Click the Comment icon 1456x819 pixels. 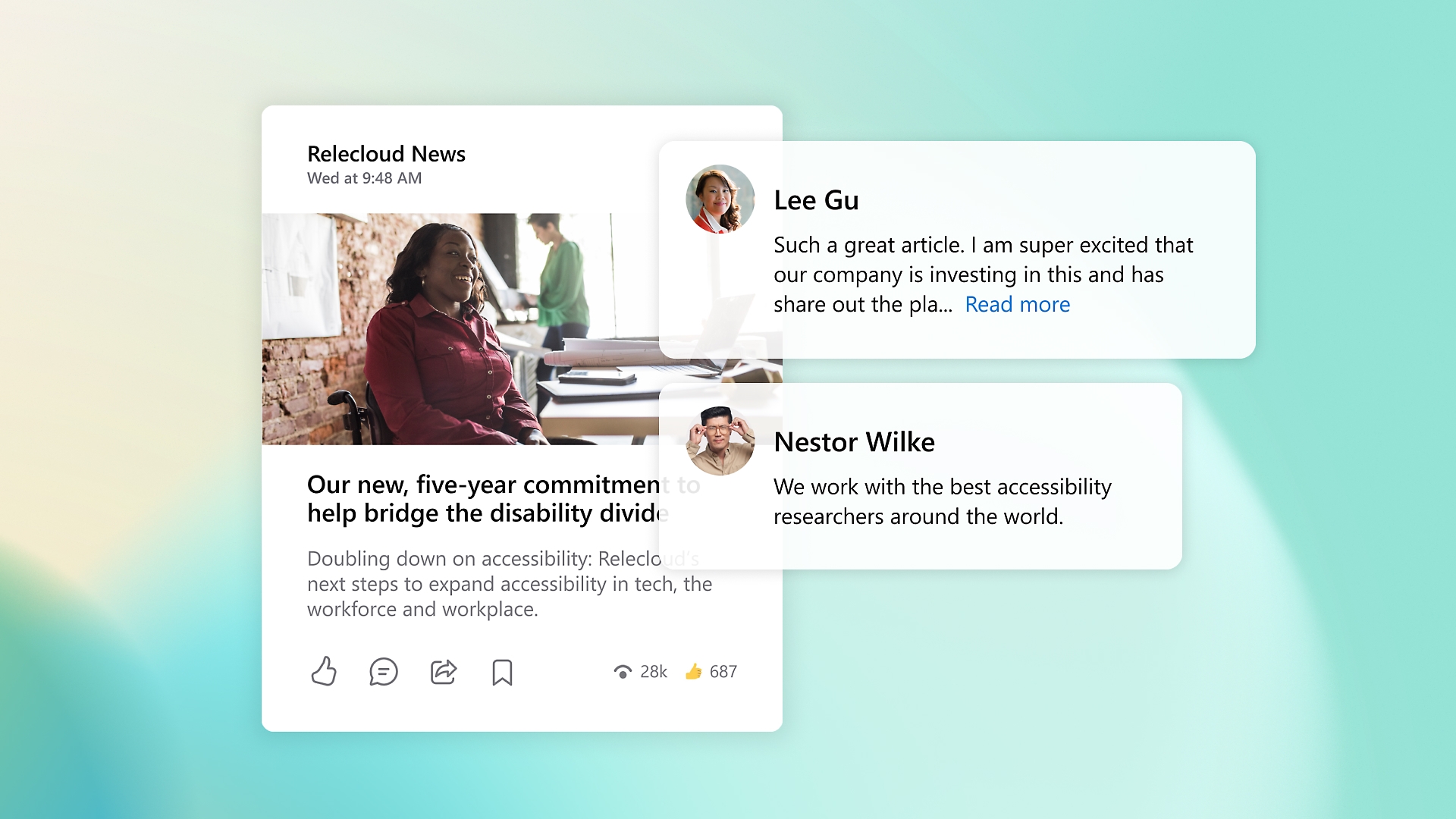tap(382, 671)
